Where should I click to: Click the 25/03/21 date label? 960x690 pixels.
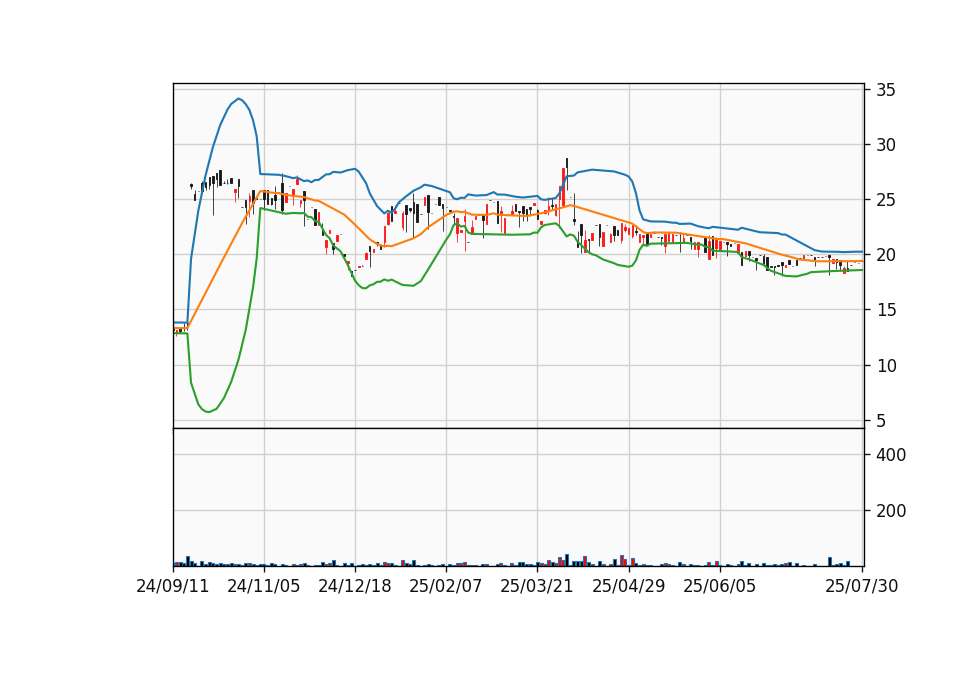coord(537,586)
